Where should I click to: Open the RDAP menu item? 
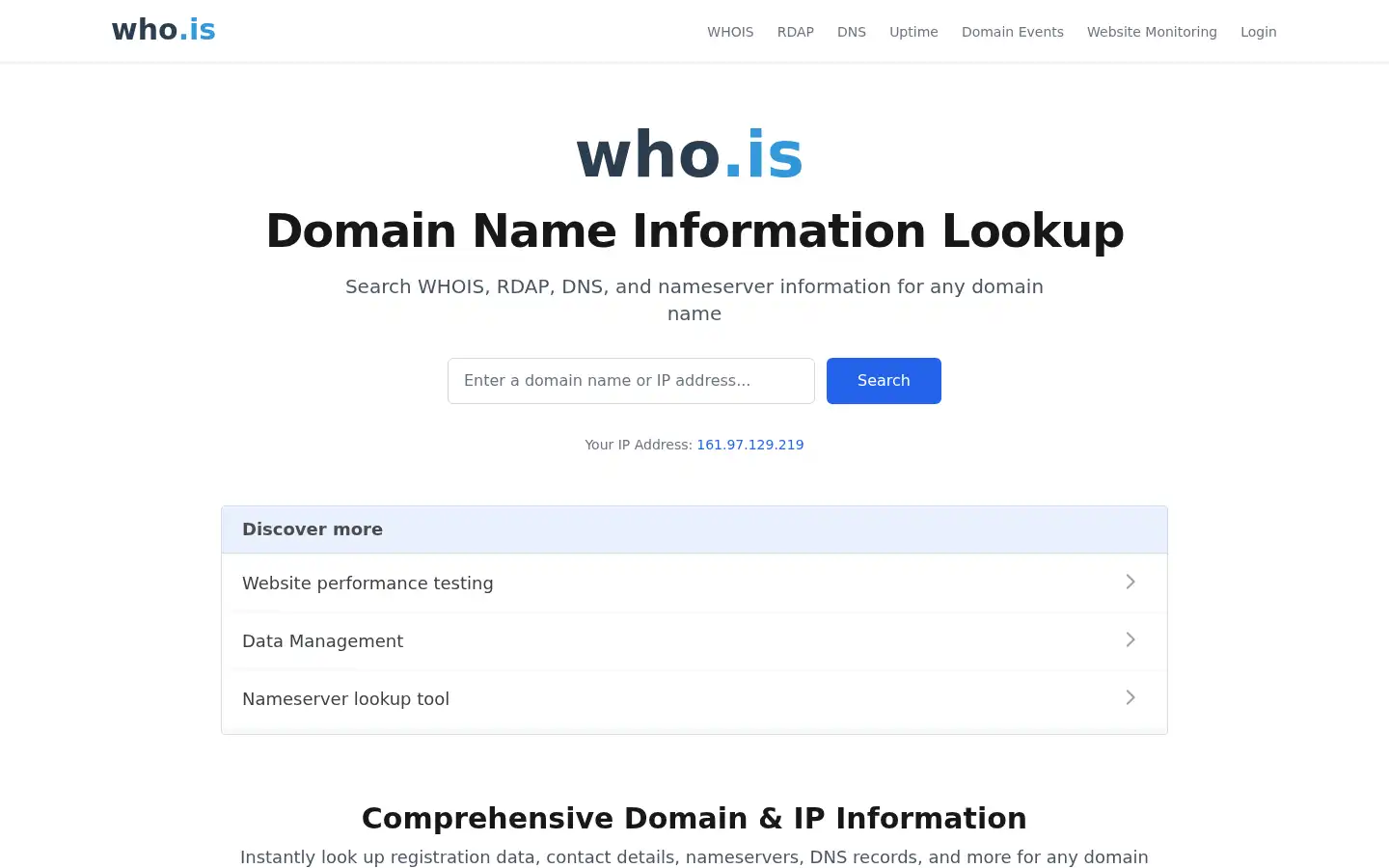(x=796, y=32)
